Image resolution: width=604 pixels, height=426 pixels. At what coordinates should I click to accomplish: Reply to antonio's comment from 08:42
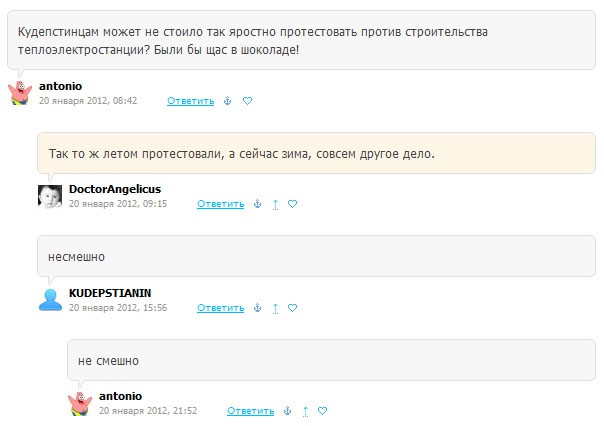pos(190,101)
